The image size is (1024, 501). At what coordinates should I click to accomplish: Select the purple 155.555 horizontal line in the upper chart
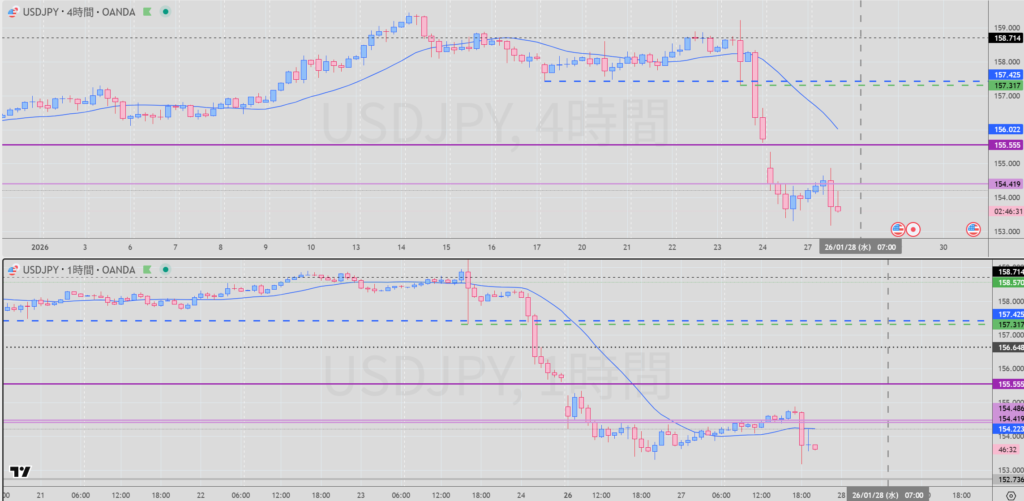(x=400, y=145)
